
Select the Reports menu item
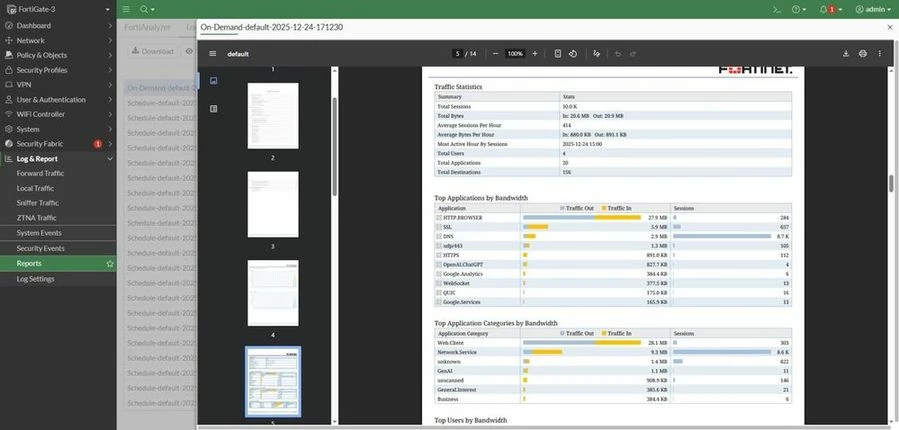click(x=58, y=264)
